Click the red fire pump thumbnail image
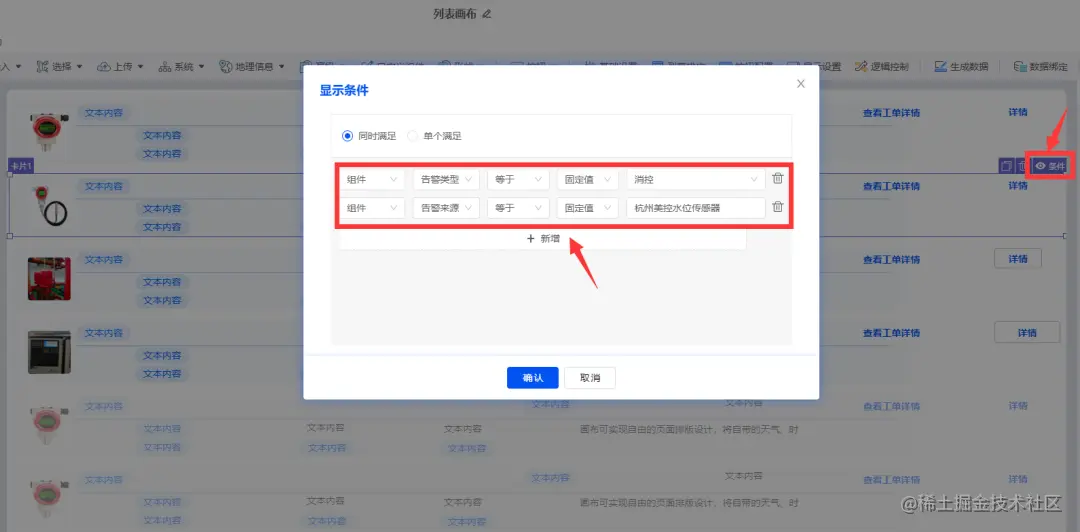Screen dimensions: 1080x532 tap(49, 278)
